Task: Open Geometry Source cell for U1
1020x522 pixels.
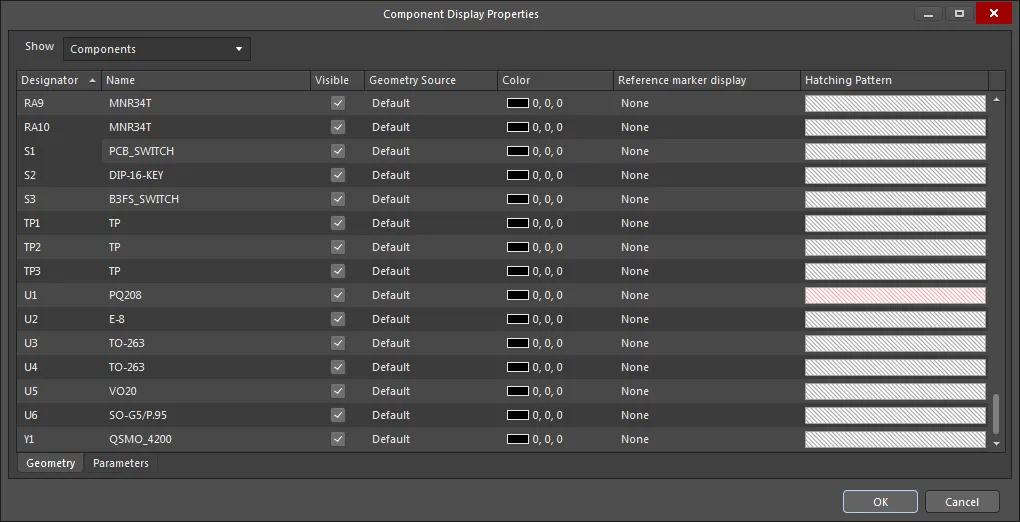Action: coord(431,295)
